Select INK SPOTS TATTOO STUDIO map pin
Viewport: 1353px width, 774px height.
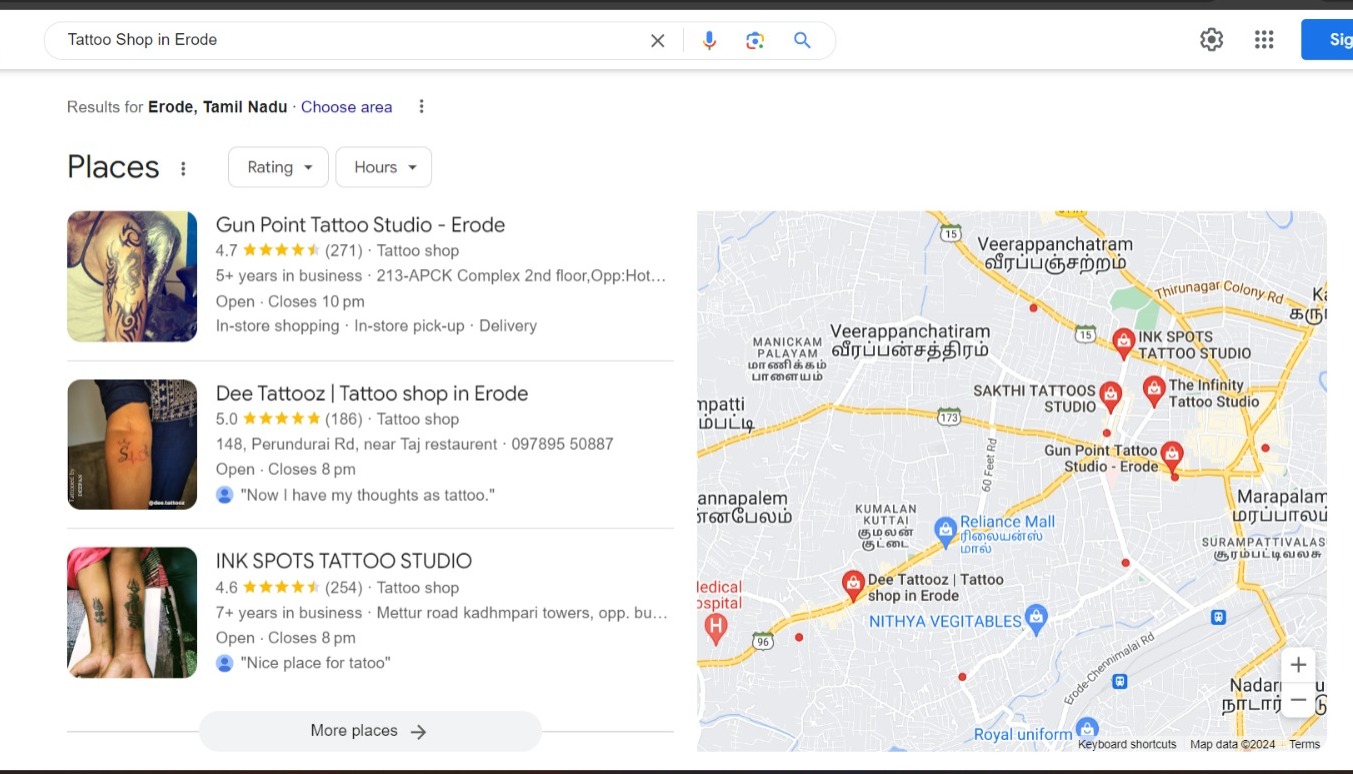pos(1123,344)
